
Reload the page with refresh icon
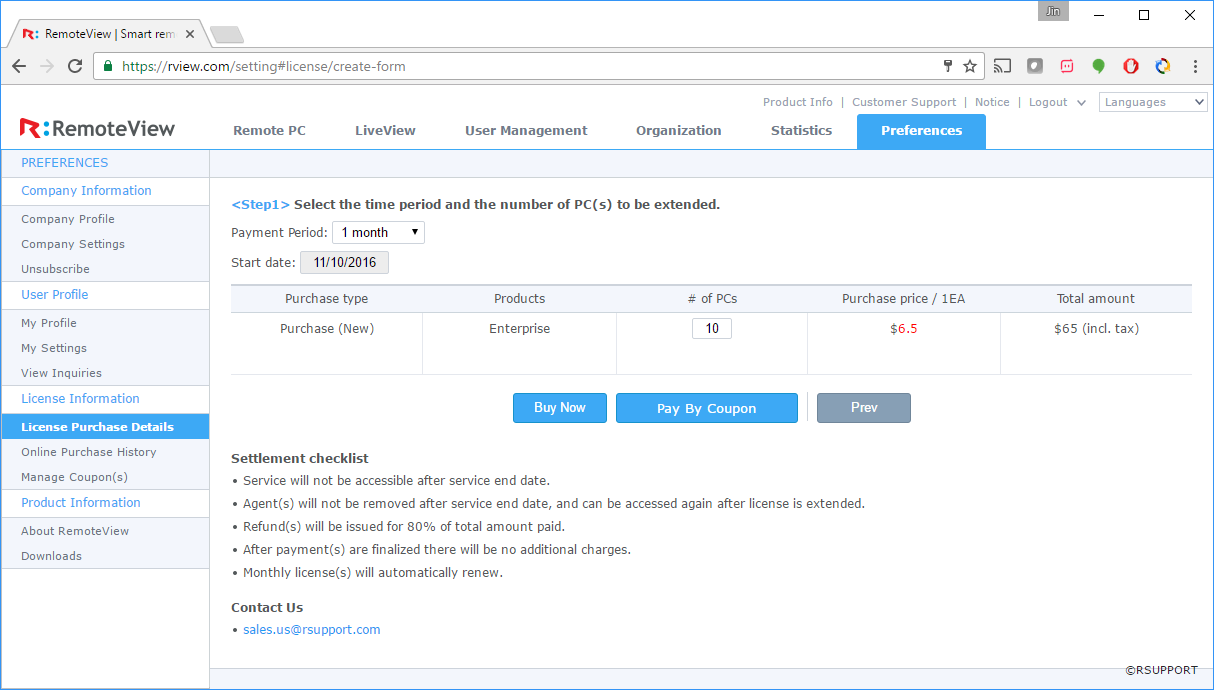coord(75,66)
